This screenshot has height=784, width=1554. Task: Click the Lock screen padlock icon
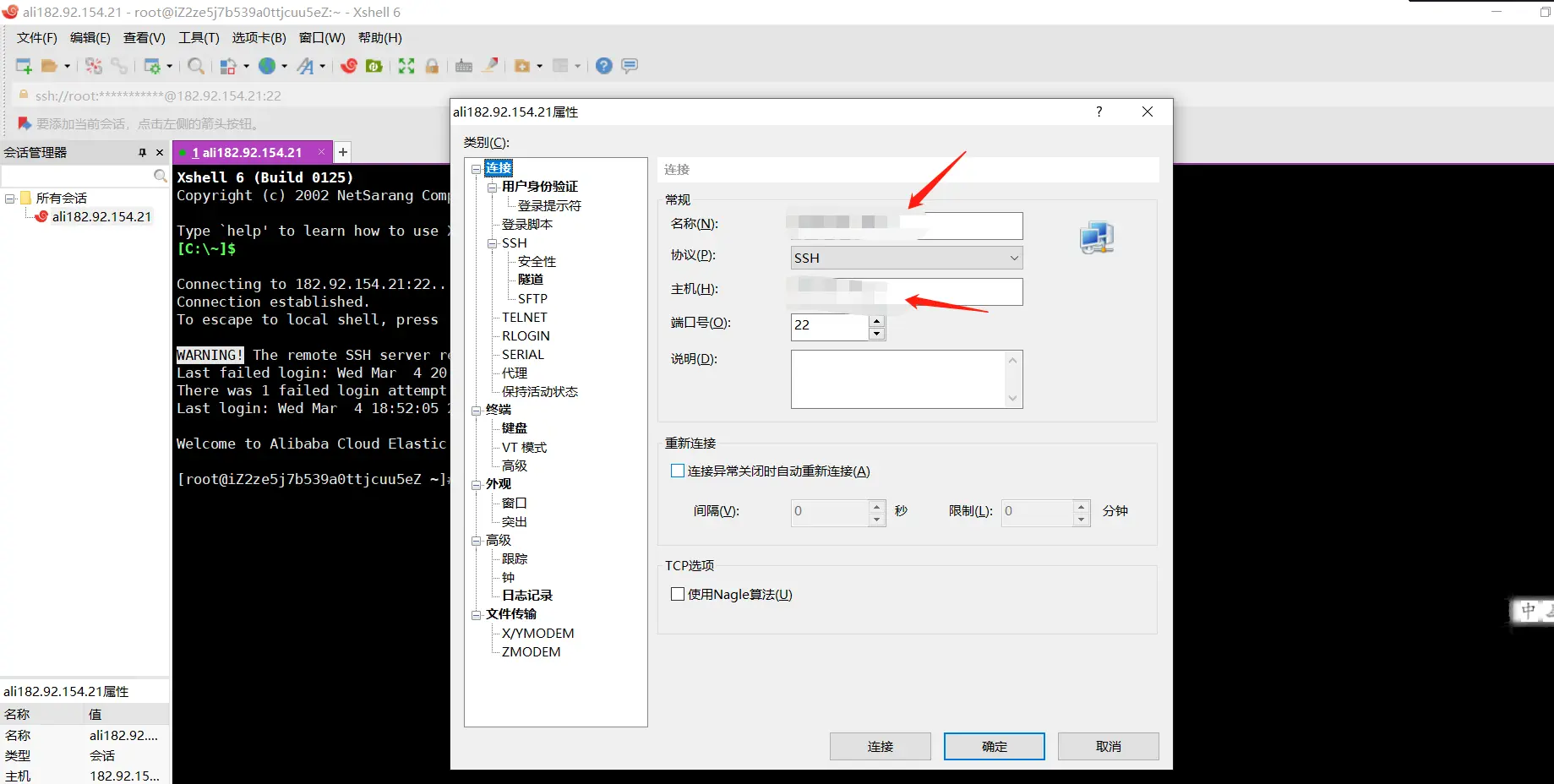coord(432,66)
